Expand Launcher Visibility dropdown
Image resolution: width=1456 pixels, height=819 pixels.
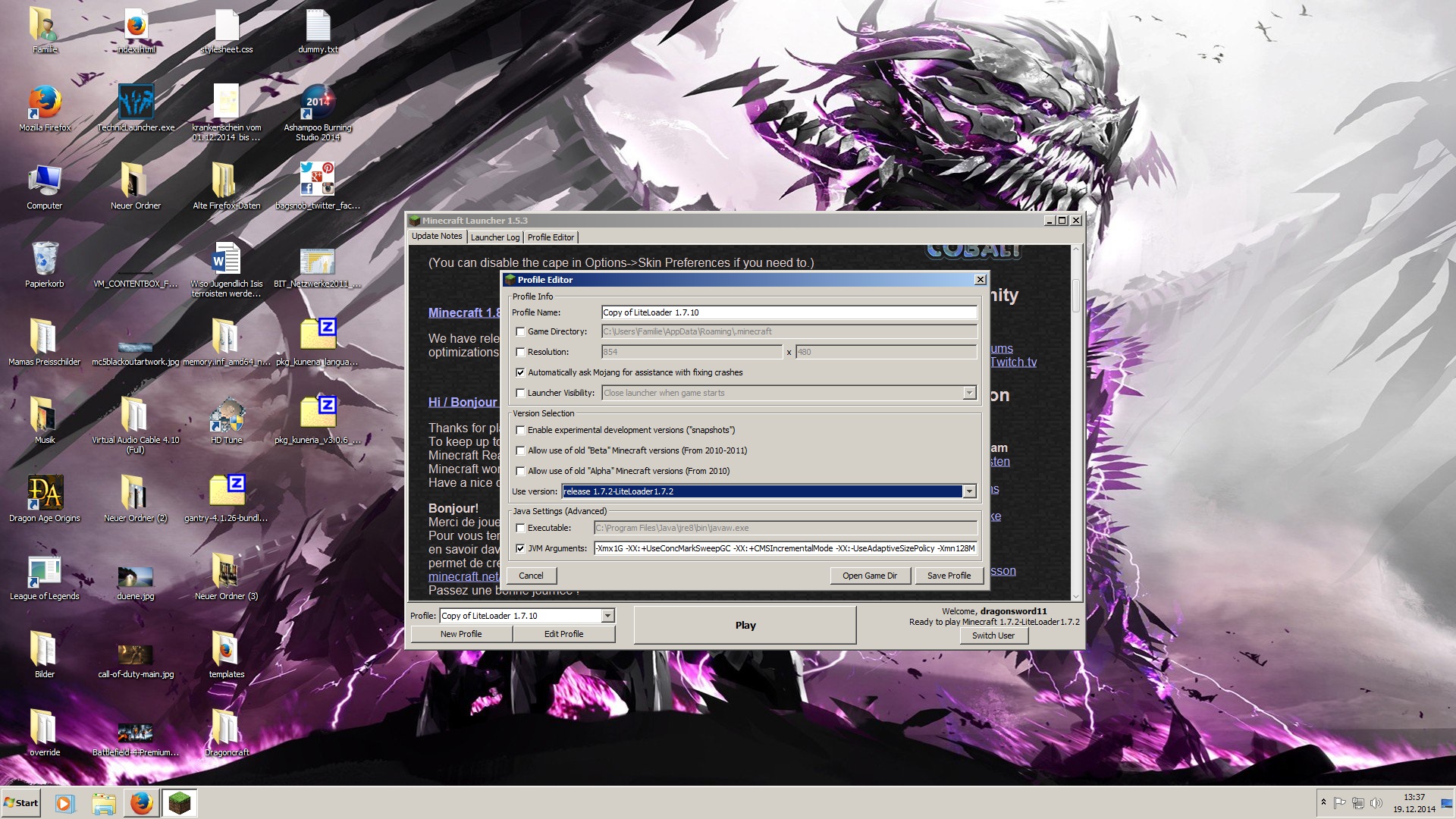pyautogui.click(x=969, y=393)
